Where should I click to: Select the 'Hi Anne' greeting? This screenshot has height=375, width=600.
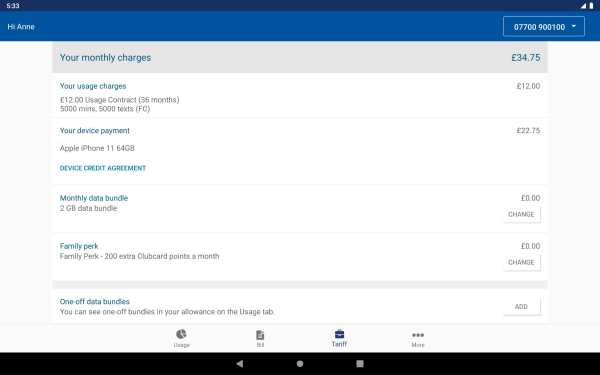click(21, 27)
